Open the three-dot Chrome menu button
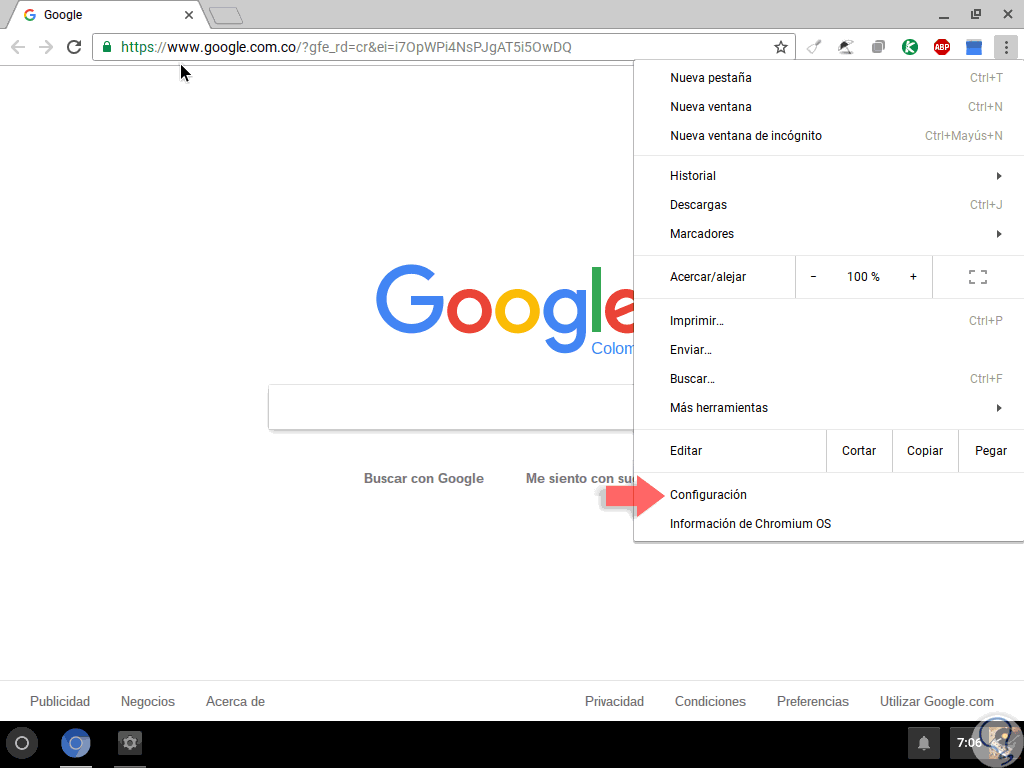Viewport: 1024px width, 768px height. tap(1006, 47)
